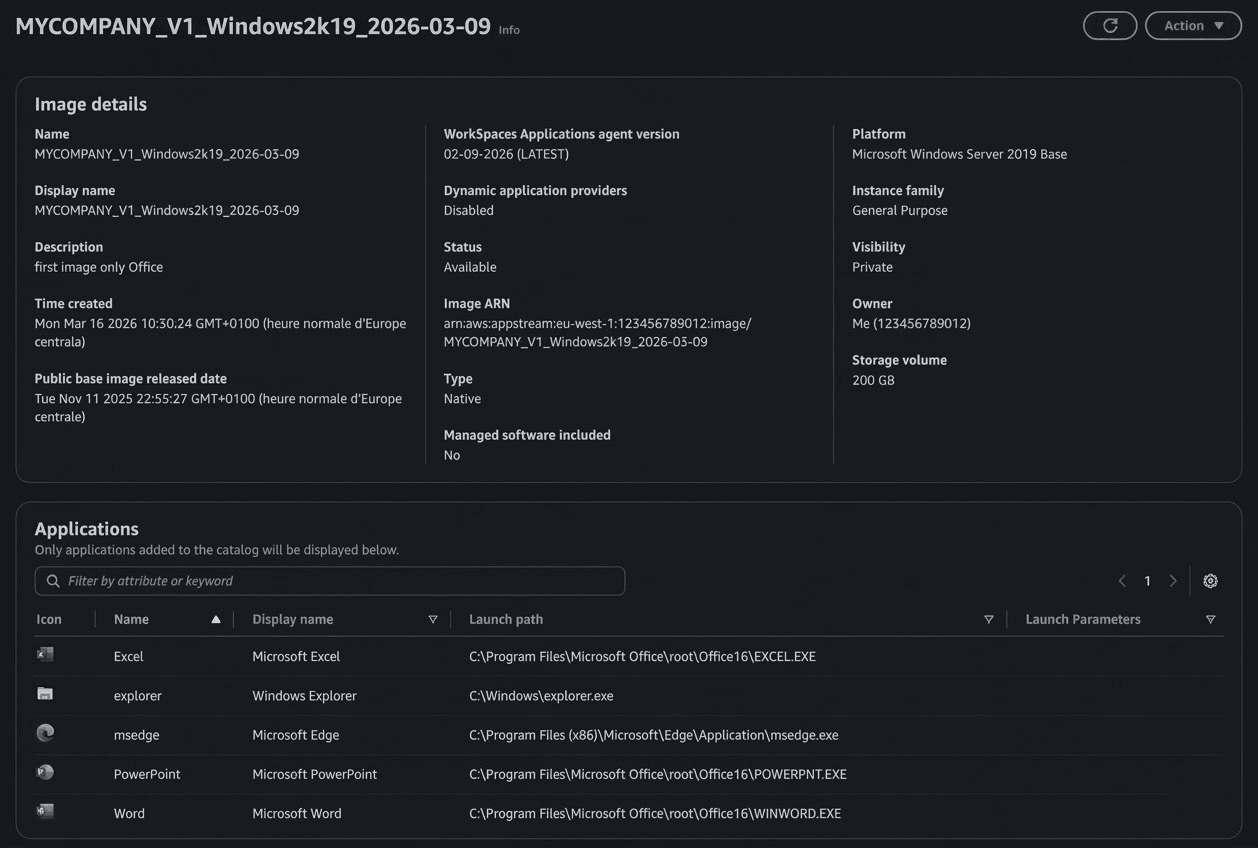This screenshot has height=848, width=1258.
Task: Click the msedge.exe launch path
Action: [x=654, y=735]
